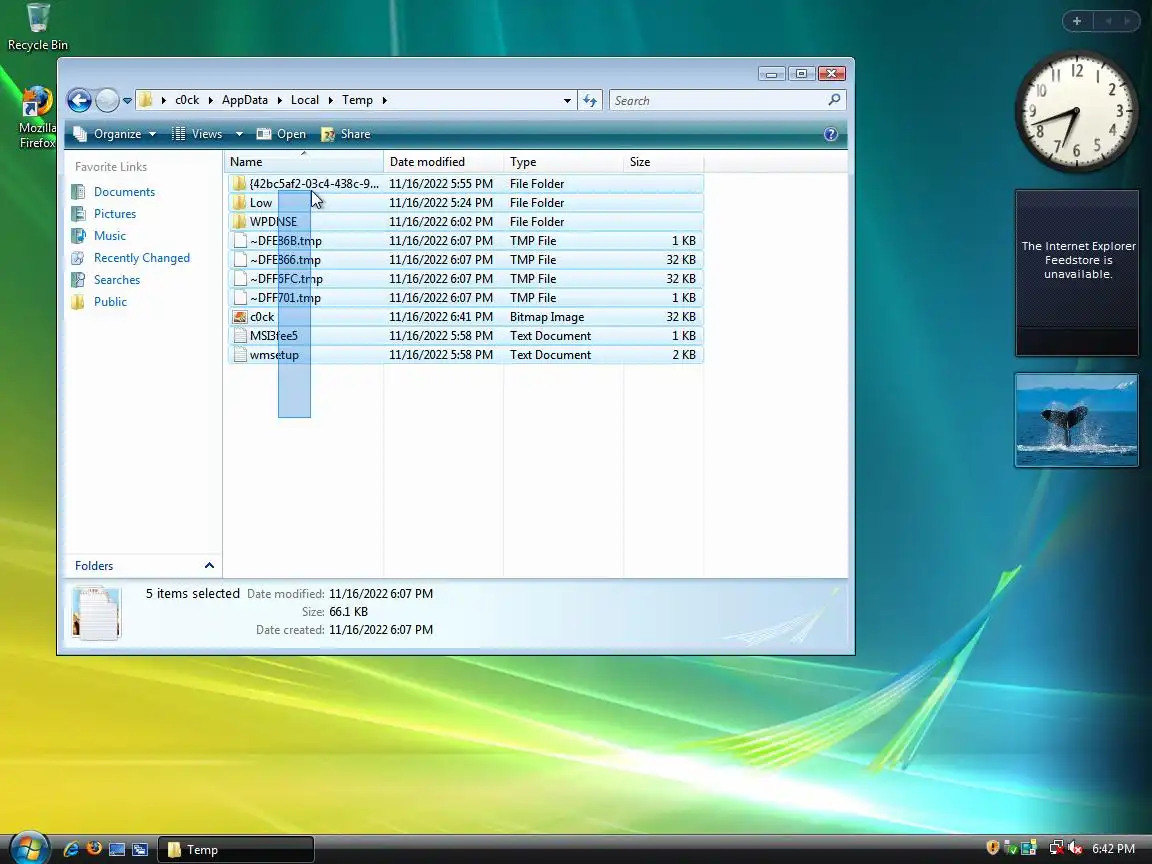Click the Forward navigation arrow
Screen dimensions: 1152x864
[107, 100]
